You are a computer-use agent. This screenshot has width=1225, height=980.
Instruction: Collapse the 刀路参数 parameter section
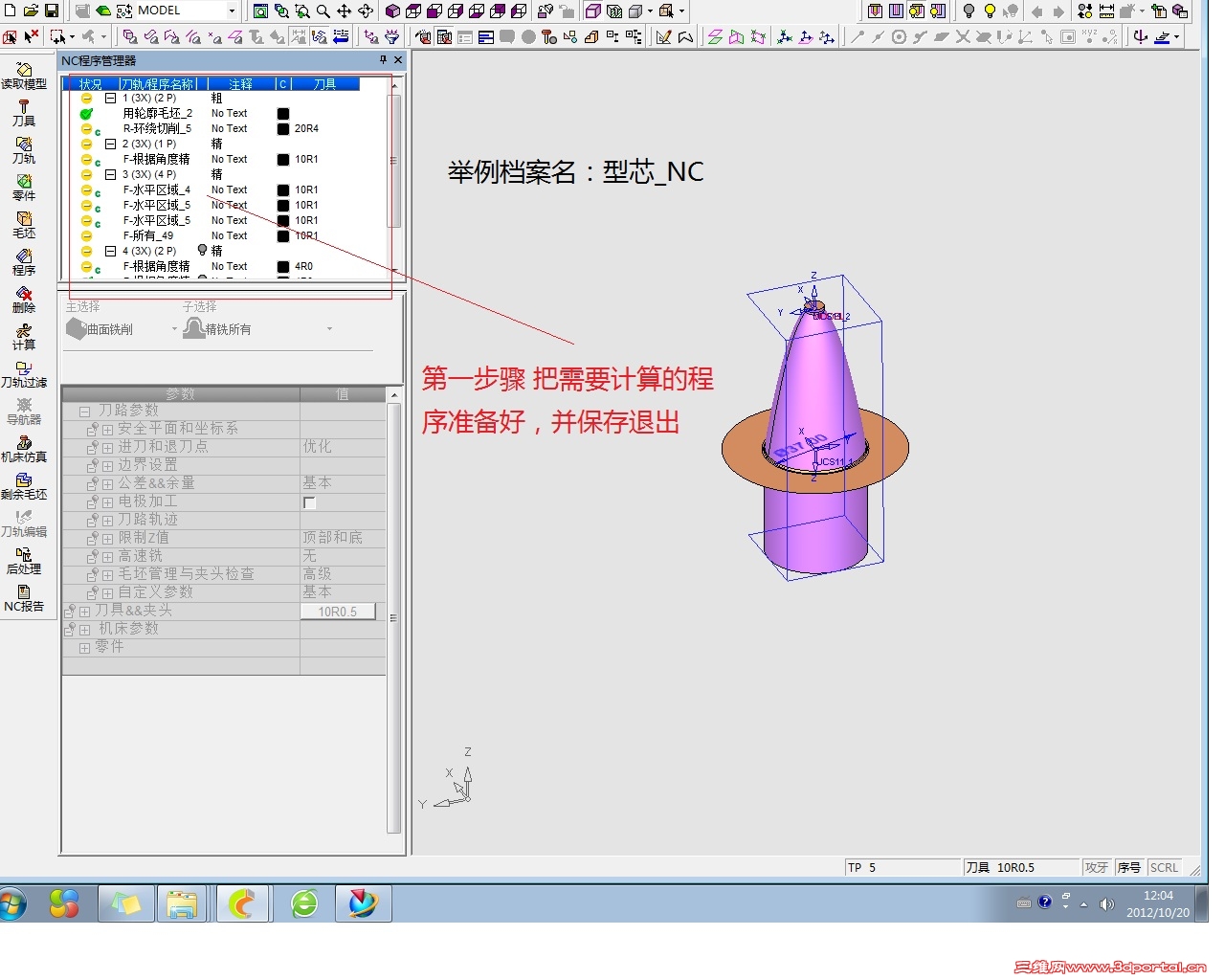(84, 412)
